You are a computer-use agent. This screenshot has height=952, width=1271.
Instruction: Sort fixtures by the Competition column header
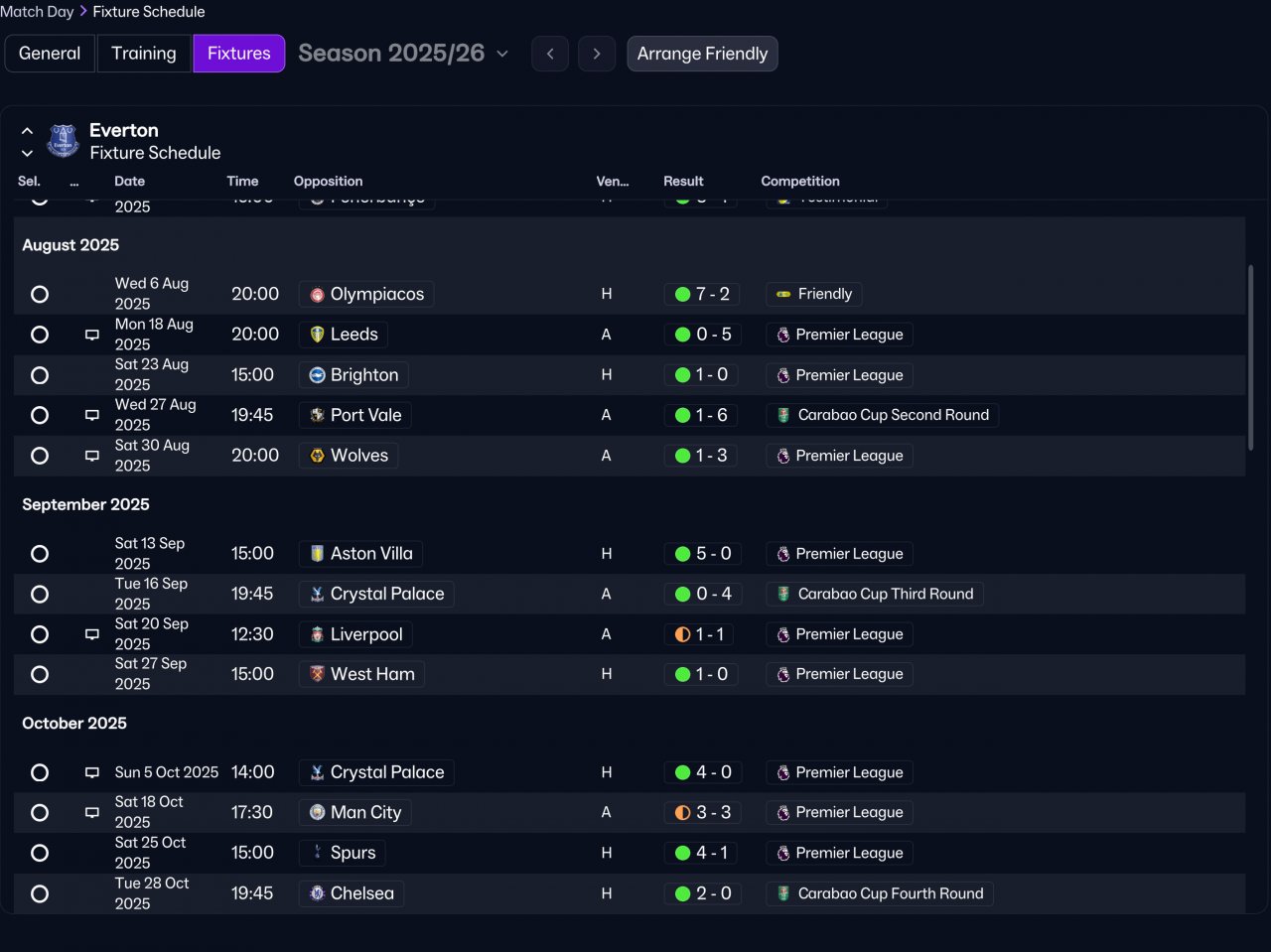pyautogui.click(x=800, y=181)
